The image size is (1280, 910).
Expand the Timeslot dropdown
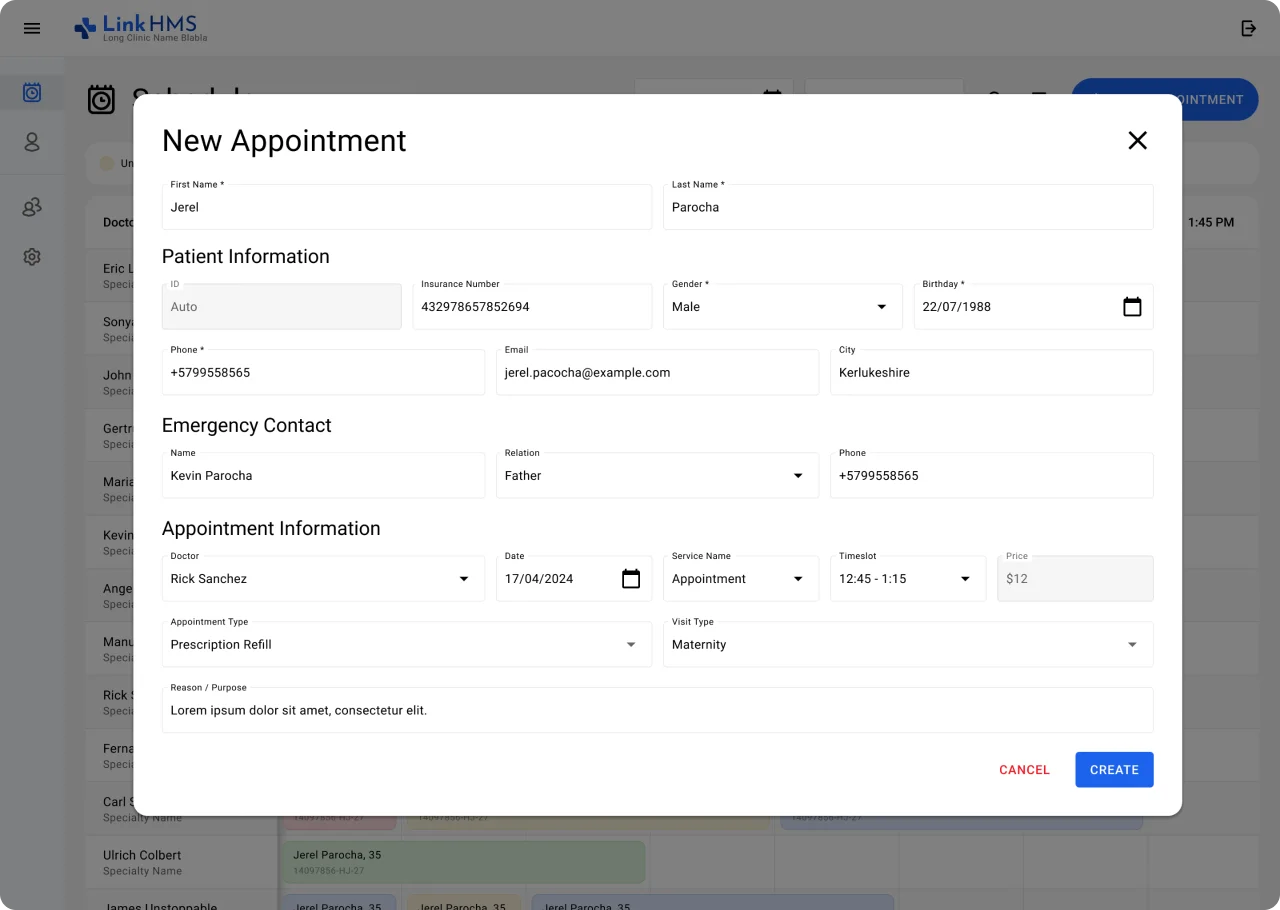pyautogui.click(x=908, y=579)
